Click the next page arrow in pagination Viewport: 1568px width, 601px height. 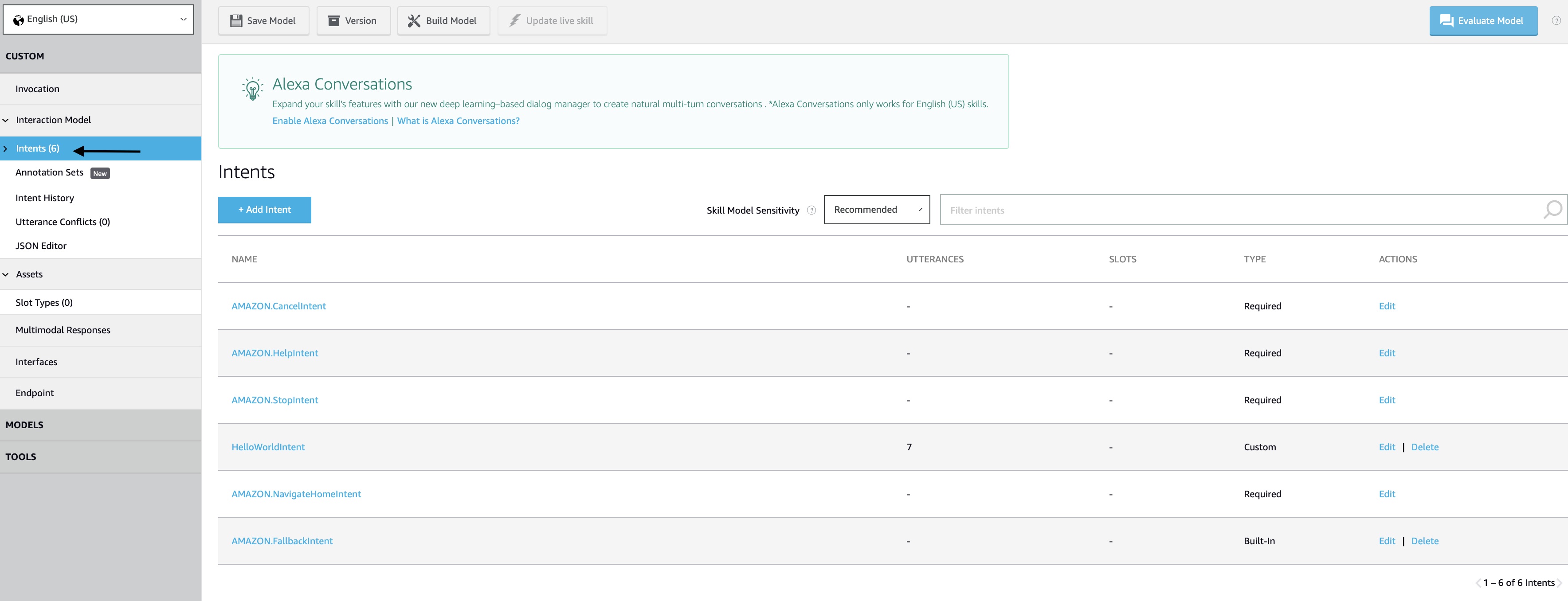(1559, 583)
